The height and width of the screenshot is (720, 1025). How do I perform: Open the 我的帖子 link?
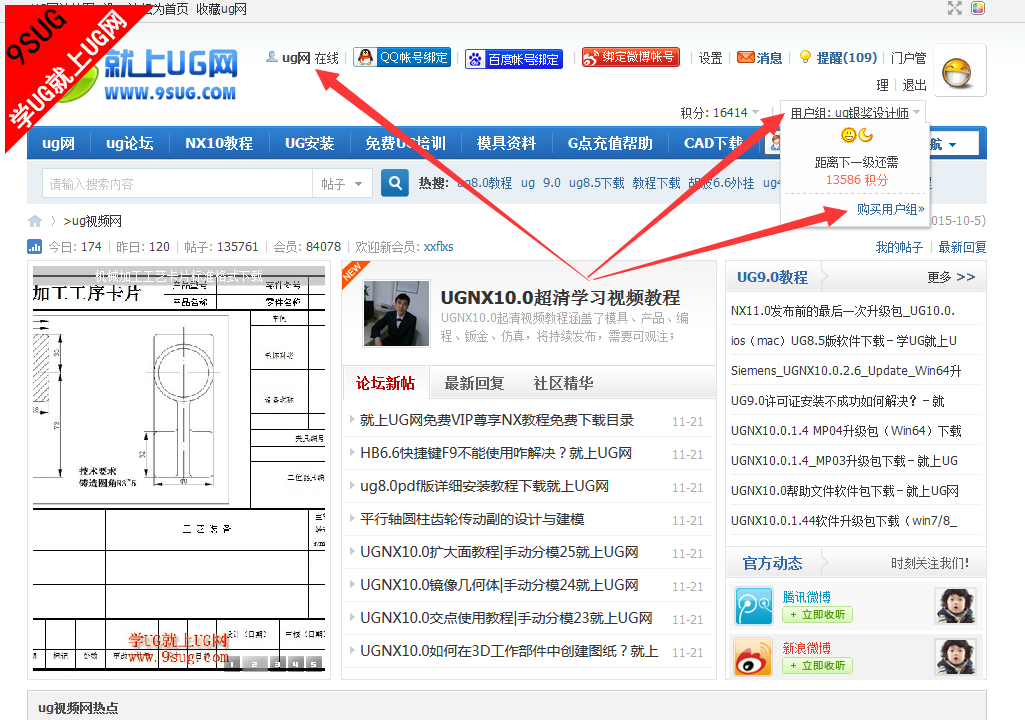coord(899,247)
